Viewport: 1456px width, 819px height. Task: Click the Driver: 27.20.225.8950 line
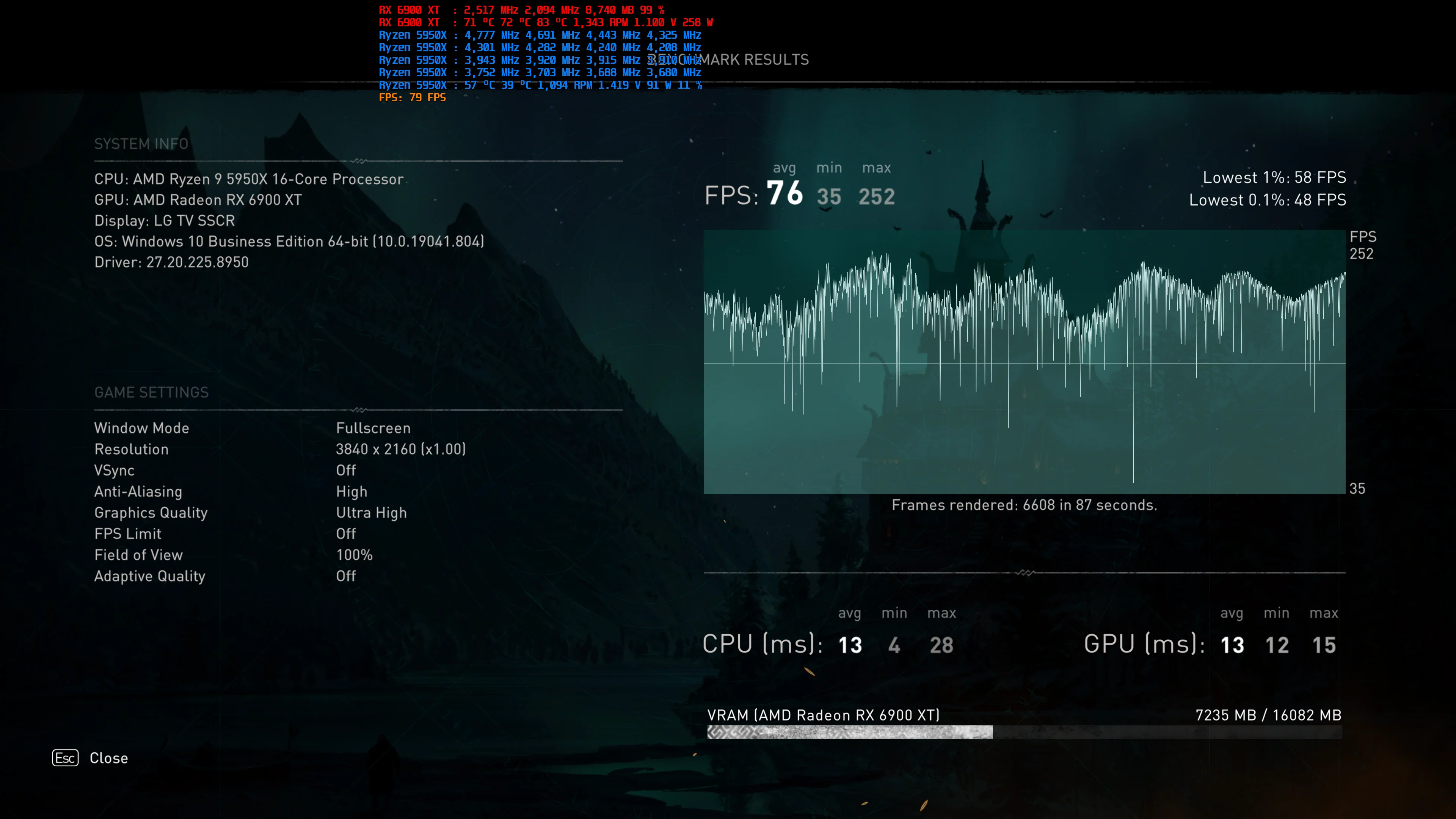[171, 262]
